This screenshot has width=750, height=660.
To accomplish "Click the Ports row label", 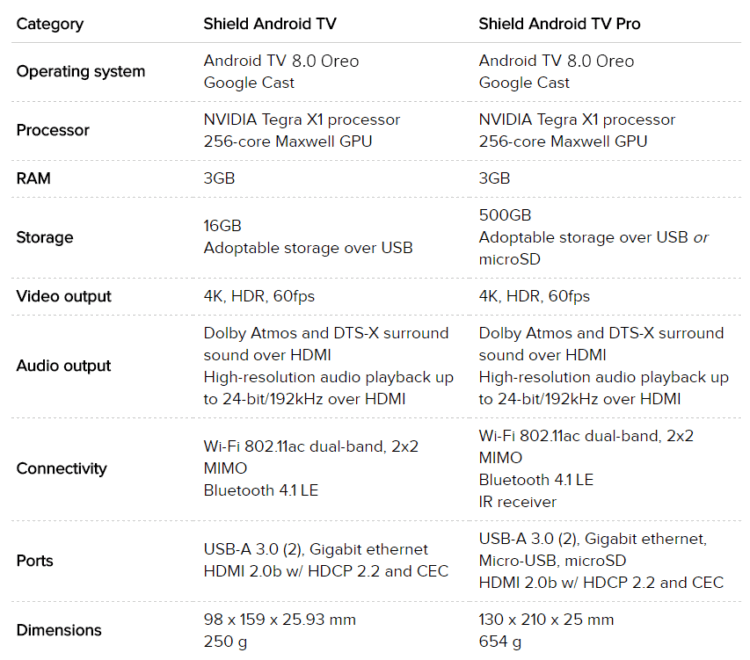I will pos(35,560).
